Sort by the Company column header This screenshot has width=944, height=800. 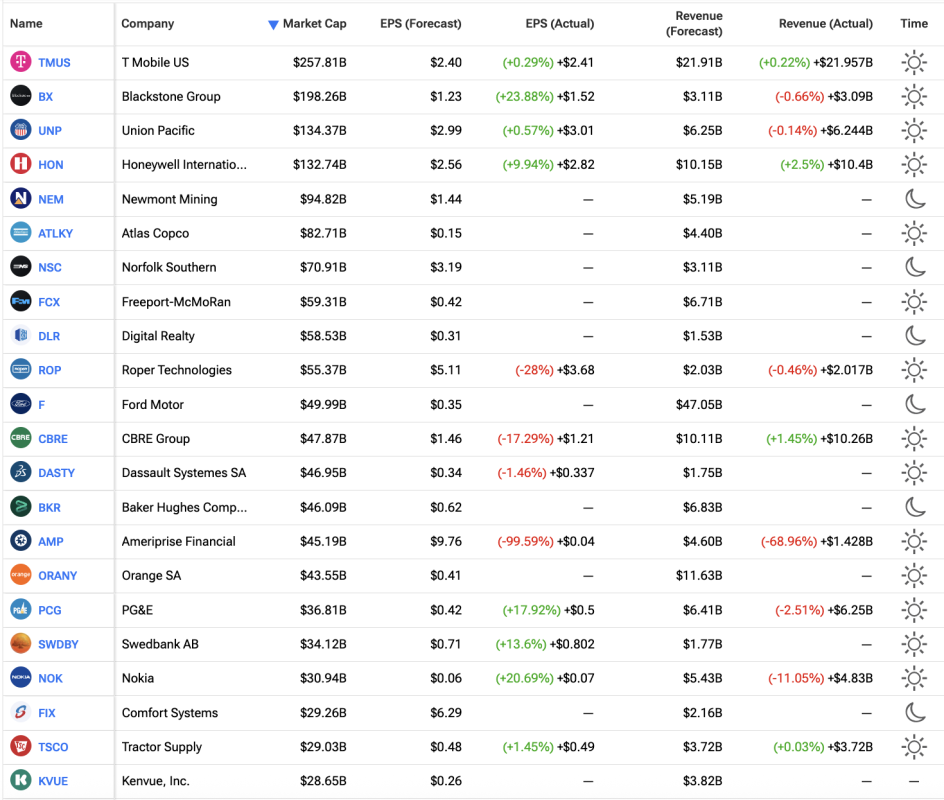(x=148, y=23)
